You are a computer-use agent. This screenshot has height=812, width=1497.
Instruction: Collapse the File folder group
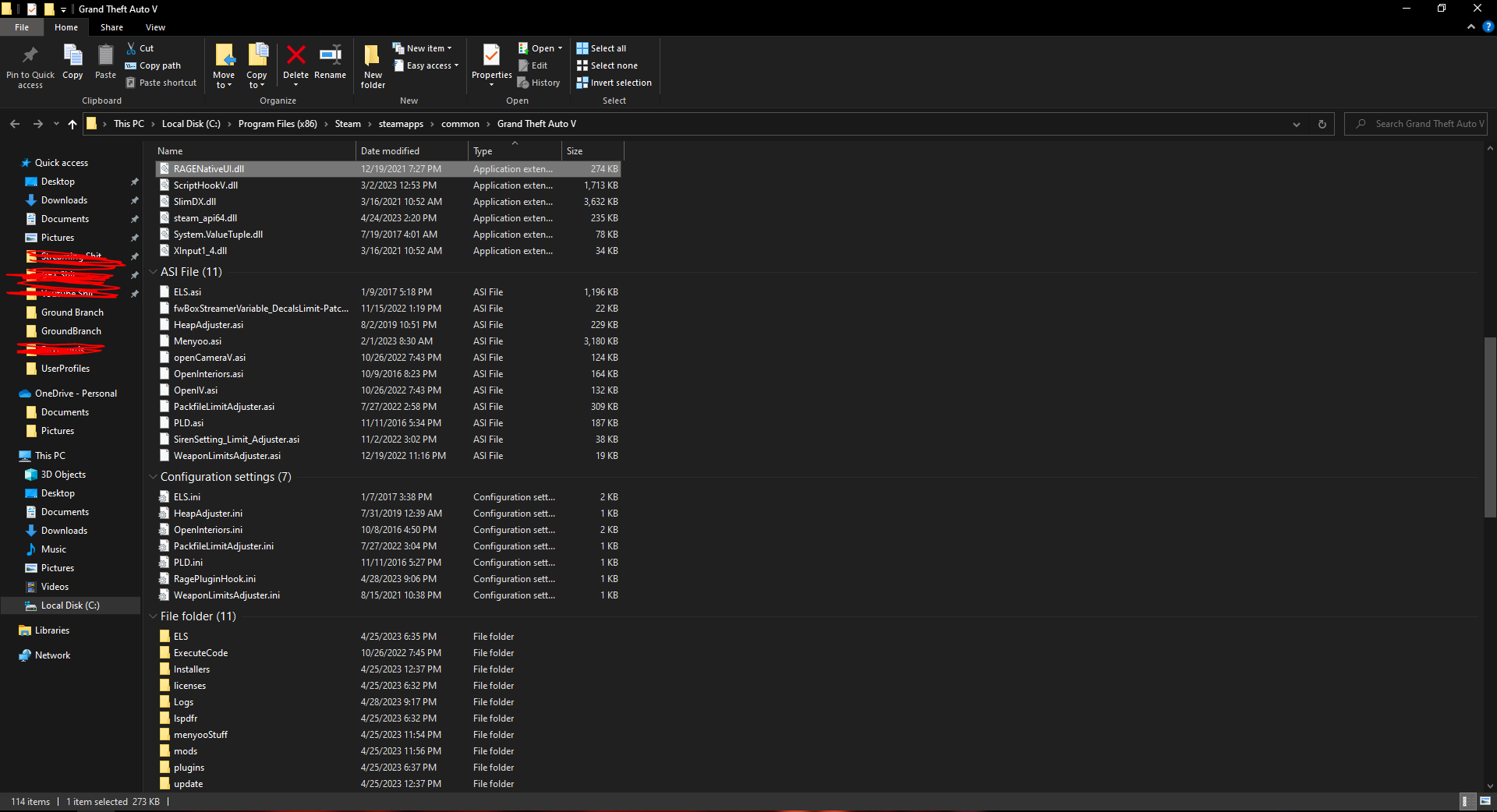(x=153, y=616)
